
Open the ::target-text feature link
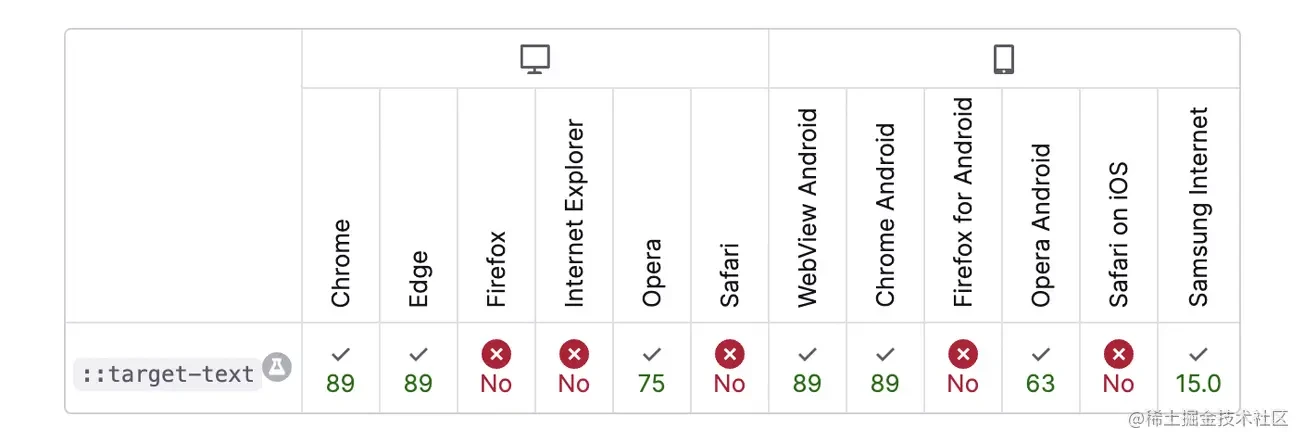[x=168, y=375]
